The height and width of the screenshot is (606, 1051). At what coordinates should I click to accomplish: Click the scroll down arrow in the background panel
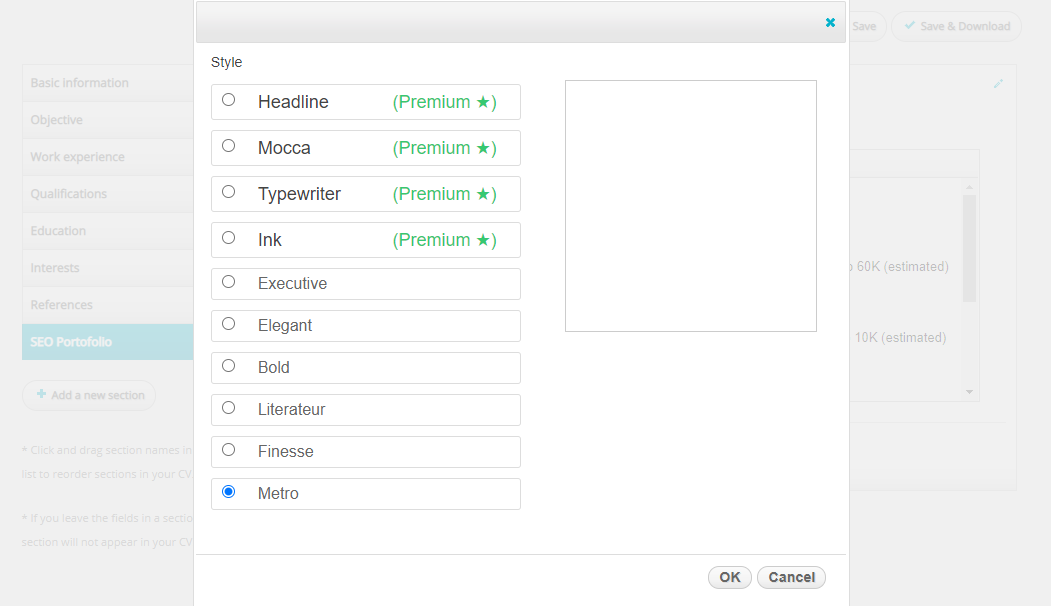[969, 392]
